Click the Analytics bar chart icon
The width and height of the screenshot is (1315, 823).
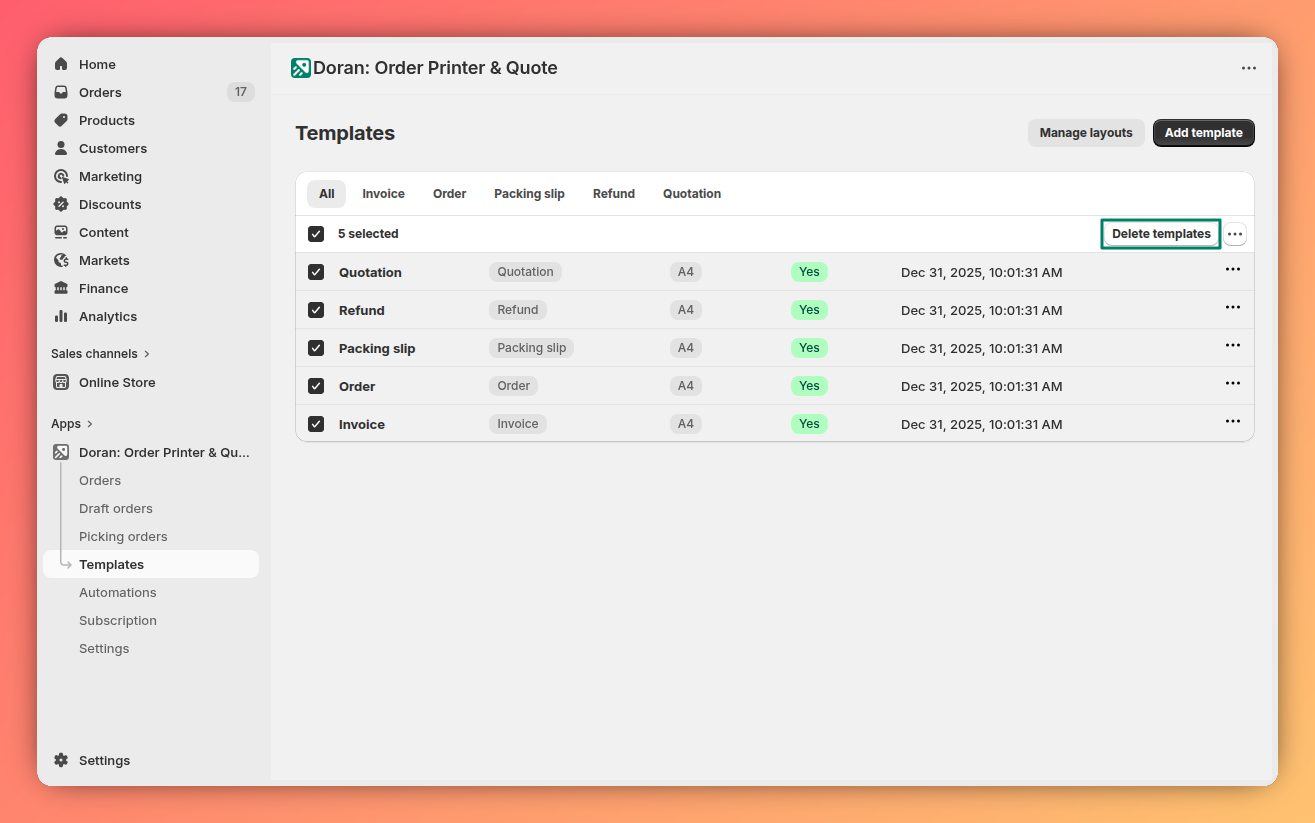coord(61,316)
